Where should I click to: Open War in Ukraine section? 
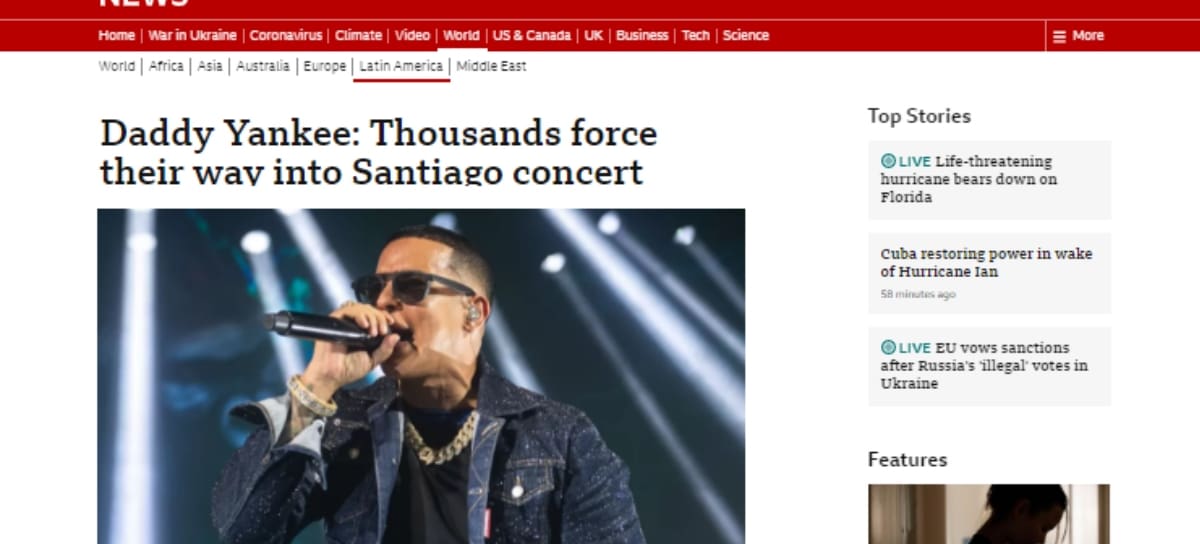[x=192, y=35]
